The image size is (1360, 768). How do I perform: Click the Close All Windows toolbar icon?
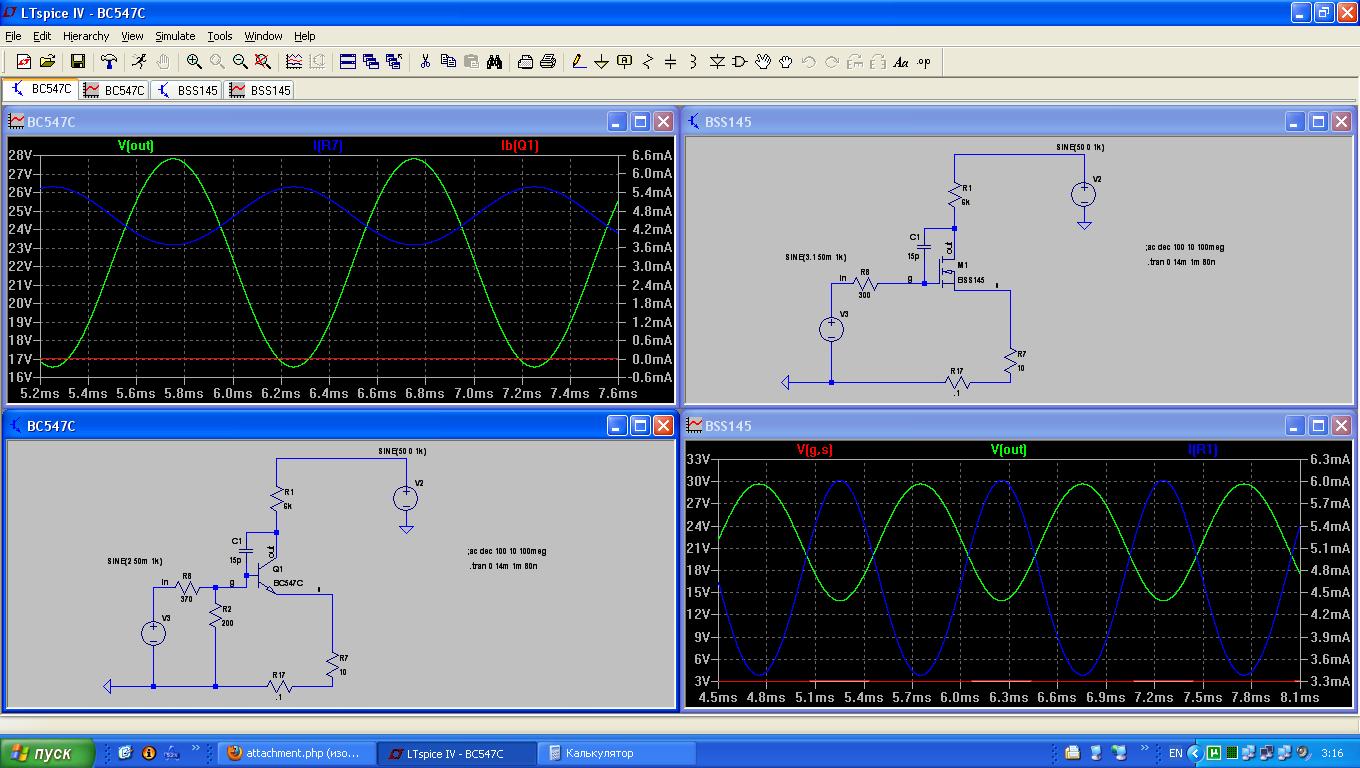tap(394, 62)
